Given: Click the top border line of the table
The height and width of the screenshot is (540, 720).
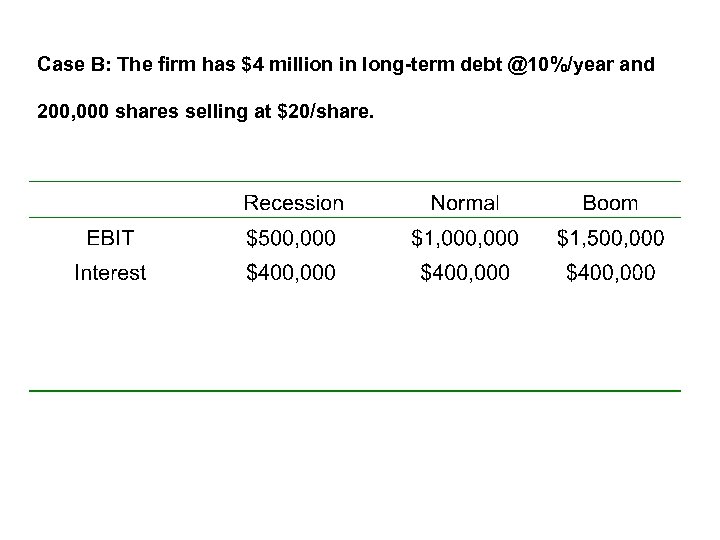Looking at the screenshot, I should pos(355,182).
